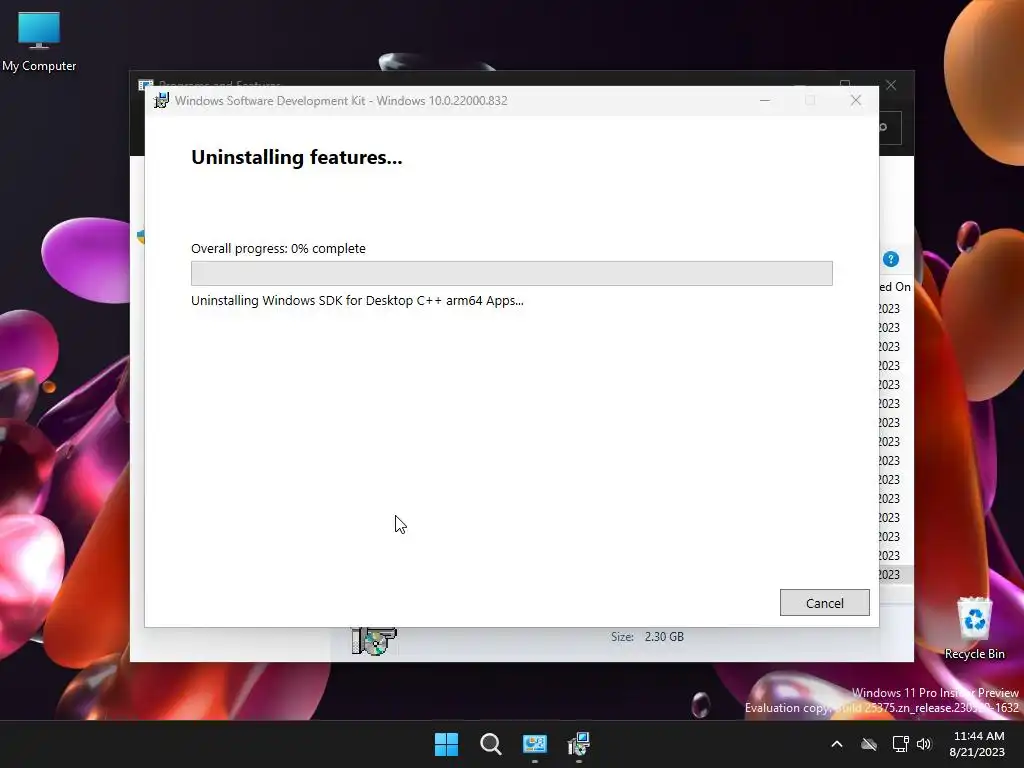Screen dimensions: 1024x768
Task: Show hidden system tray icons
Action: coord(837,744)
